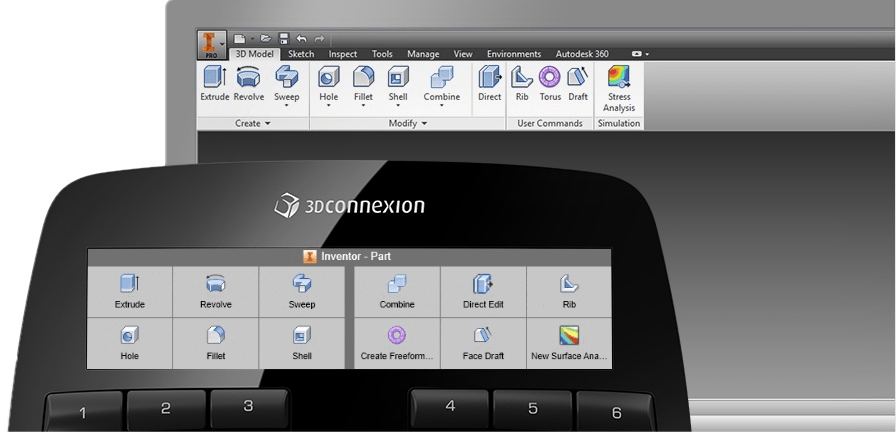This screenshot has height=432, width=896.
Task: Switch to the Sketch tab
Action: [301, 54]
